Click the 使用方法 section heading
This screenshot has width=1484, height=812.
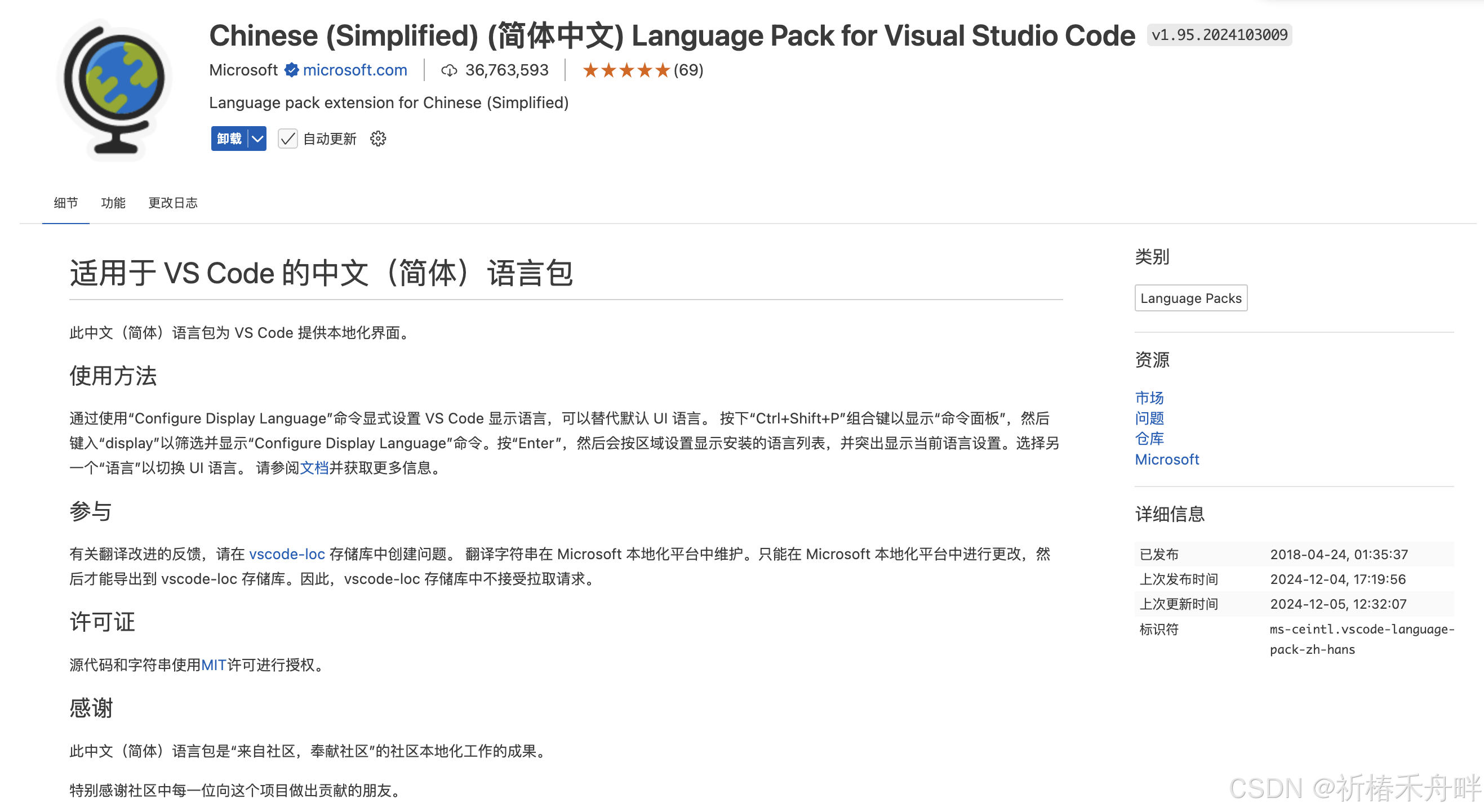coord(113,376)
